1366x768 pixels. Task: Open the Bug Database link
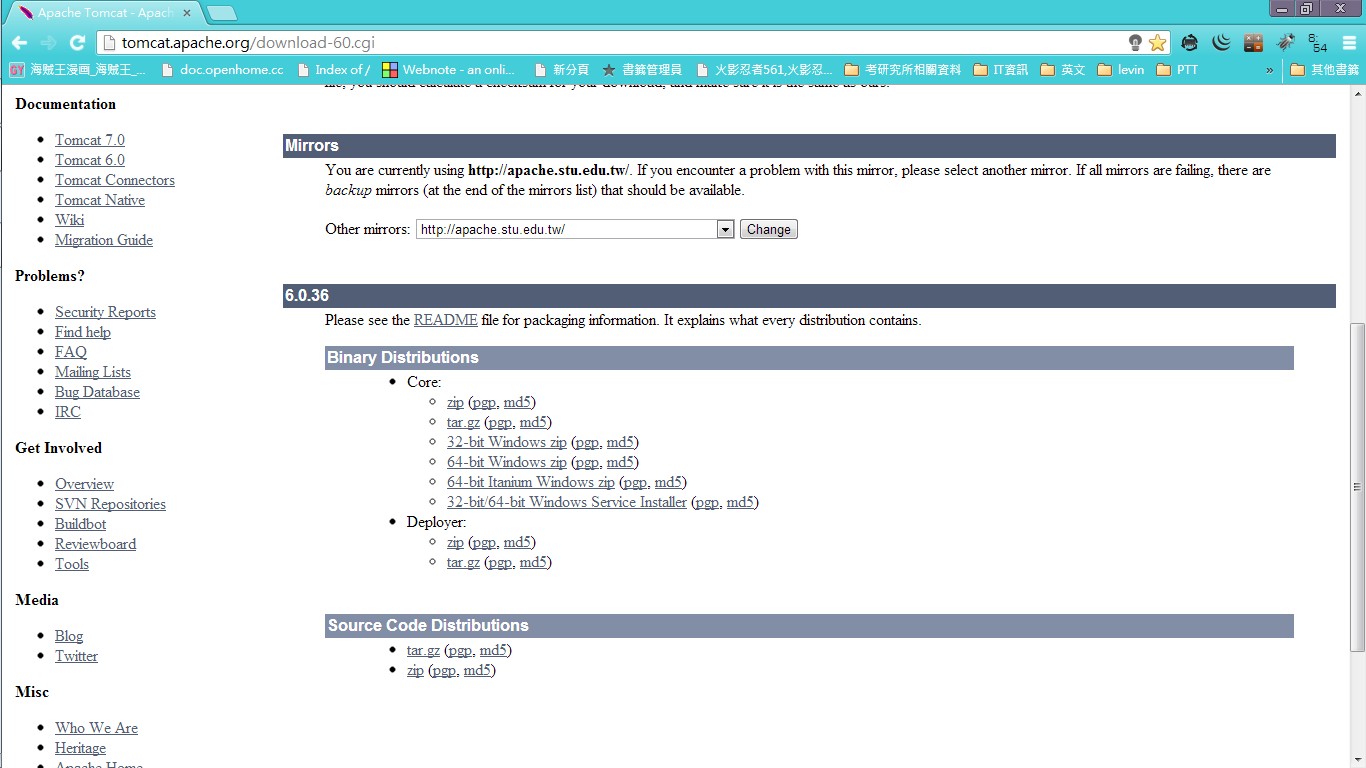click(x=97, y=392)
